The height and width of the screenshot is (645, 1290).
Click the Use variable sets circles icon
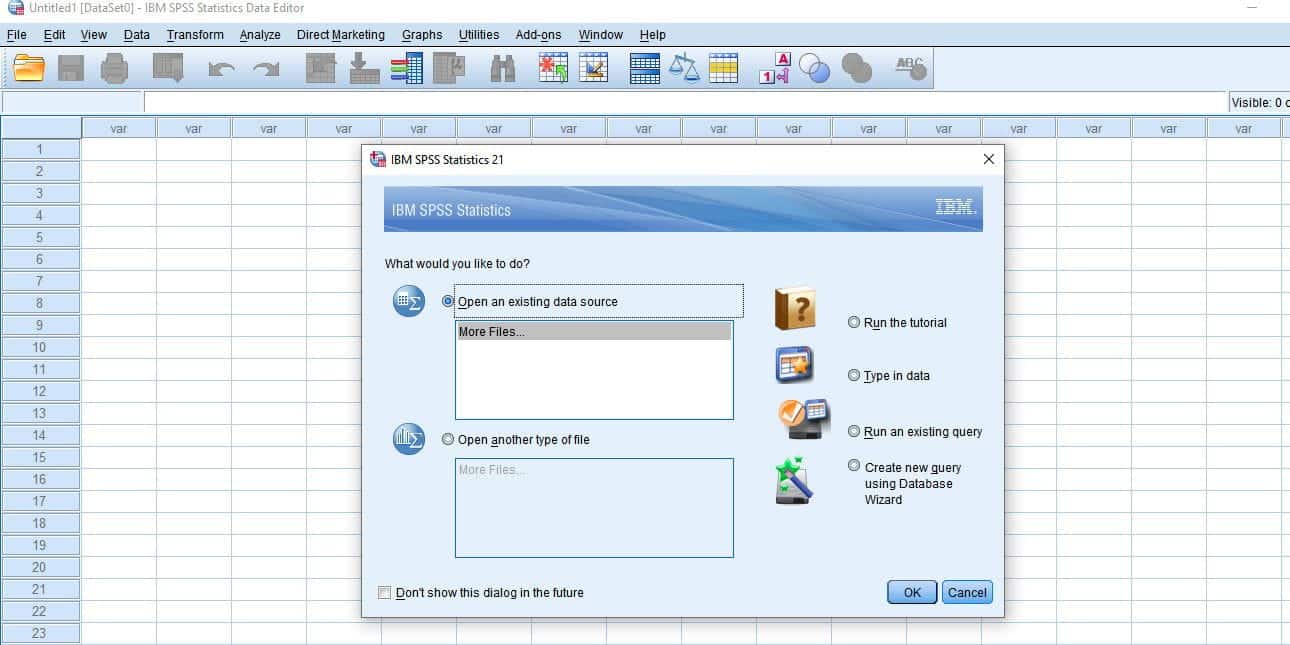pyautogui.click(x=814, y=68)
